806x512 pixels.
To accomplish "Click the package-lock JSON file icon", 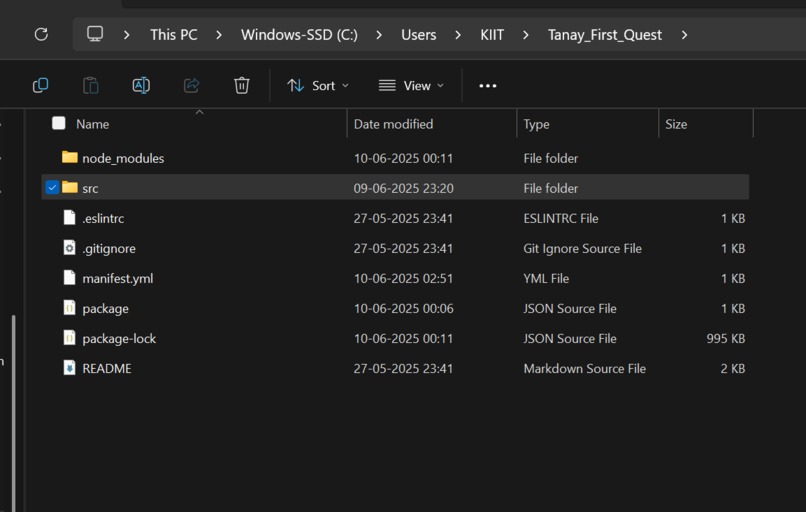I will (69, 338).
